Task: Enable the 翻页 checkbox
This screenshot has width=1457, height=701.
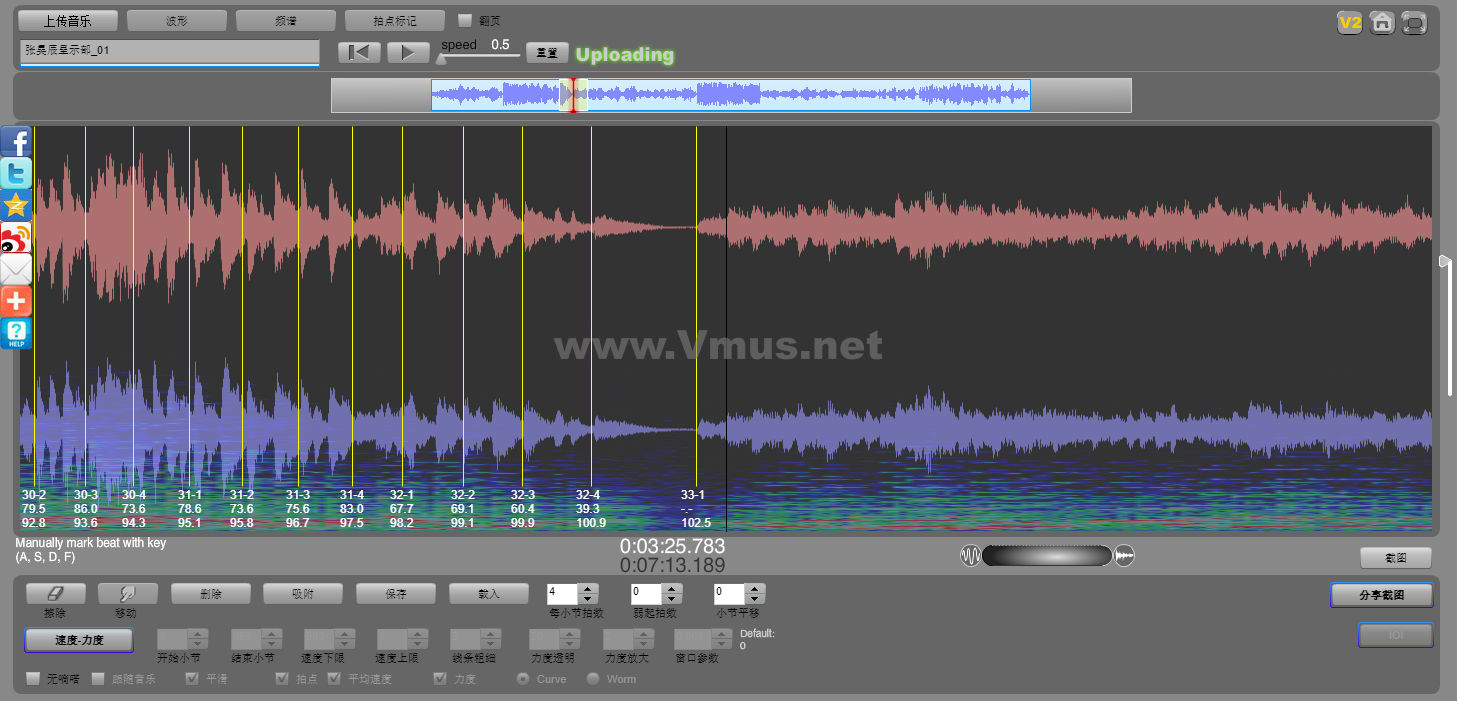Action: coord(465,20)
